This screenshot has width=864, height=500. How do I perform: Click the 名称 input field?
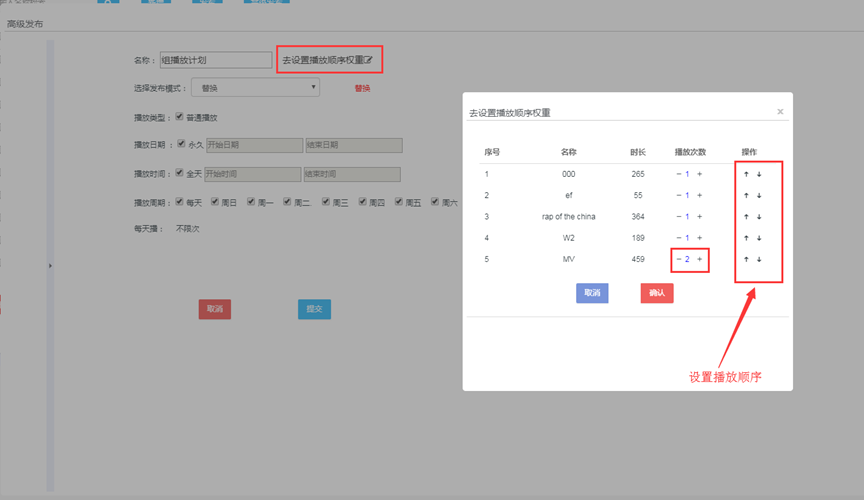[215, 60]
